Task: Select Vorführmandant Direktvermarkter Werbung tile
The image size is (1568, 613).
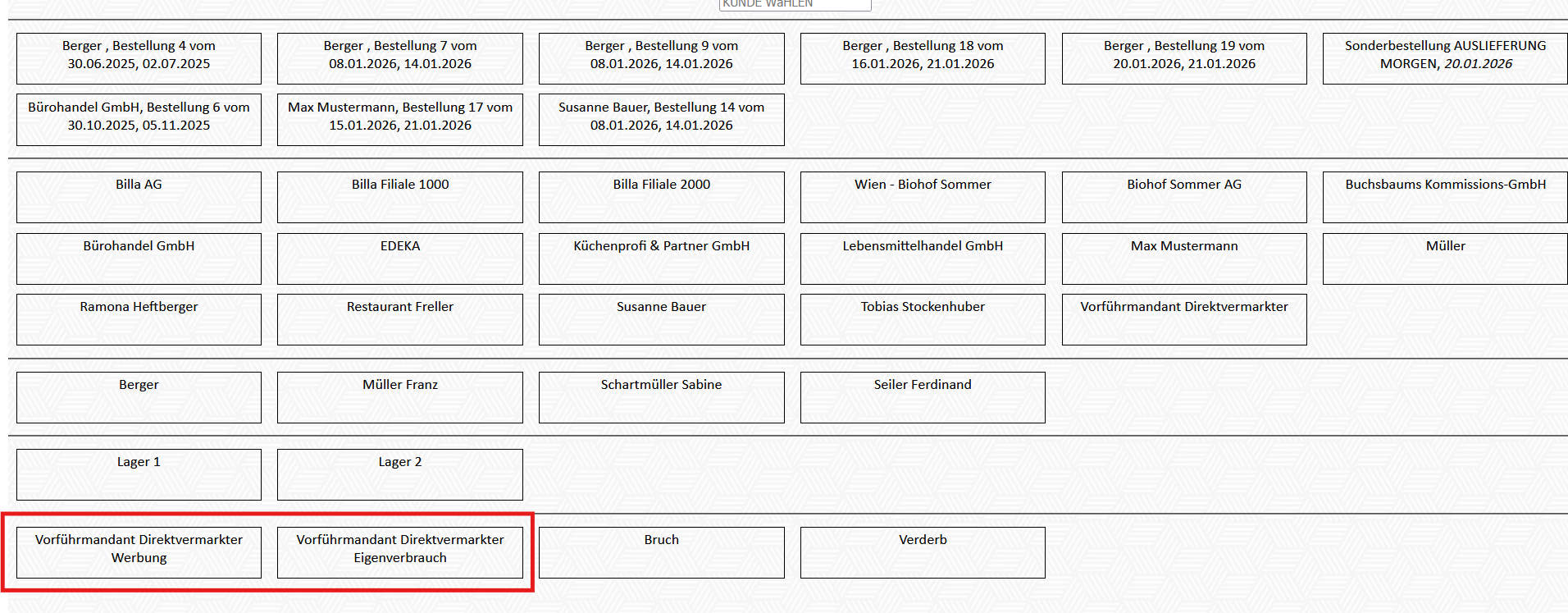Action: [139, 552]
